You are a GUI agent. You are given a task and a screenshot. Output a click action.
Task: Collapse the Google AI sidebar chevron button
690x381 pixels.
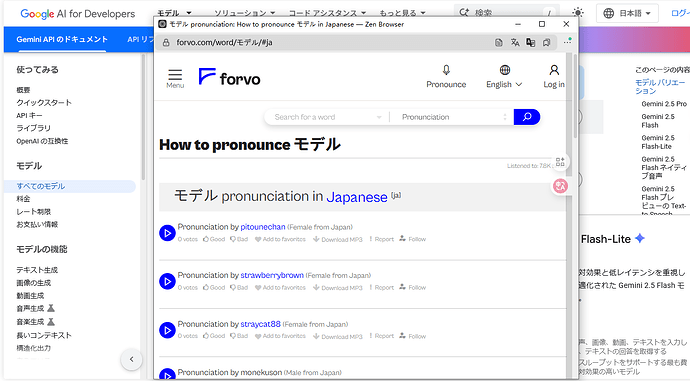click(x=131, y=359)
